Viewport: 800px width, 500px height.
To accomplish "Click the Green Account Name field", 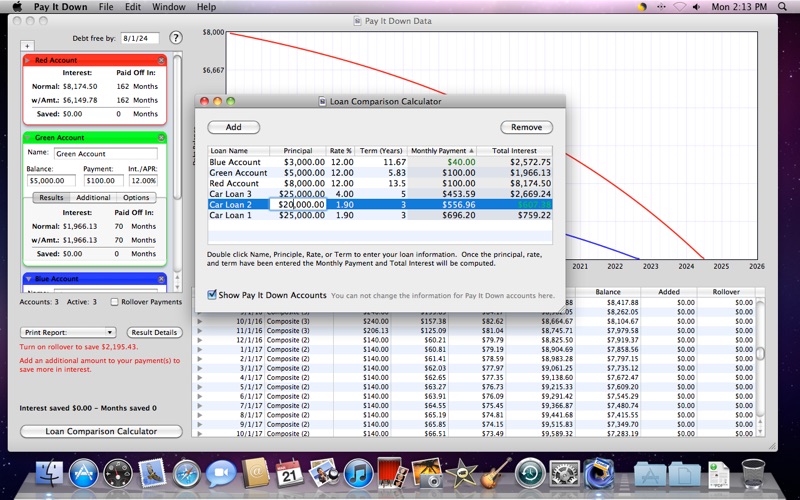I will tap(106, 154).
